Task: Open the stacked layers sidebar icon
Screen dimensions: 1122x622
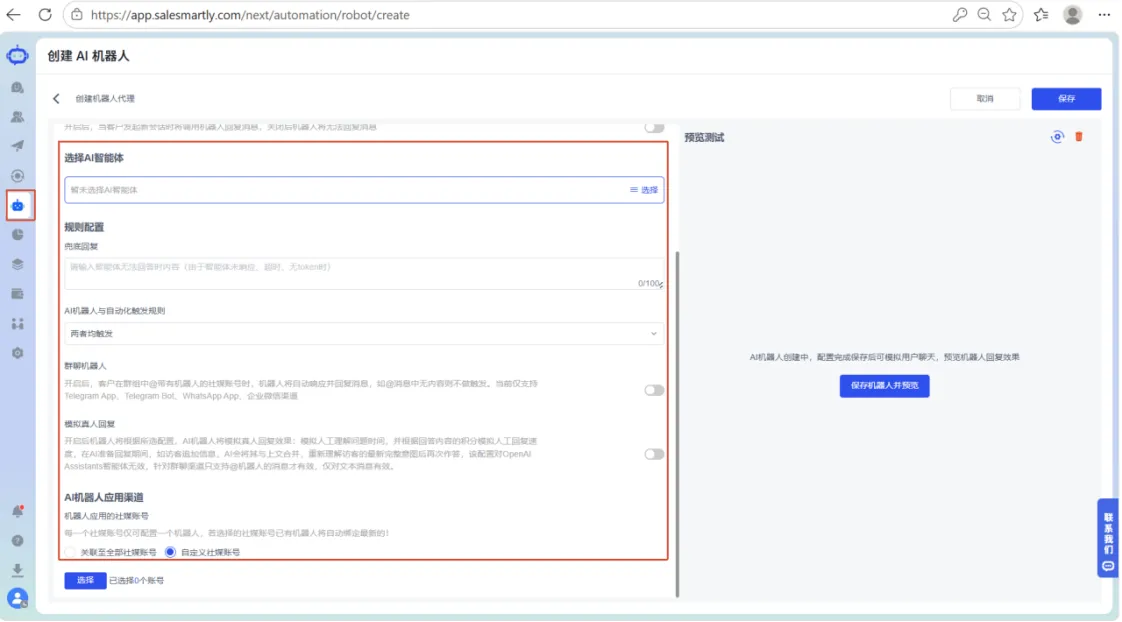Action: click(x=17, y=264)
